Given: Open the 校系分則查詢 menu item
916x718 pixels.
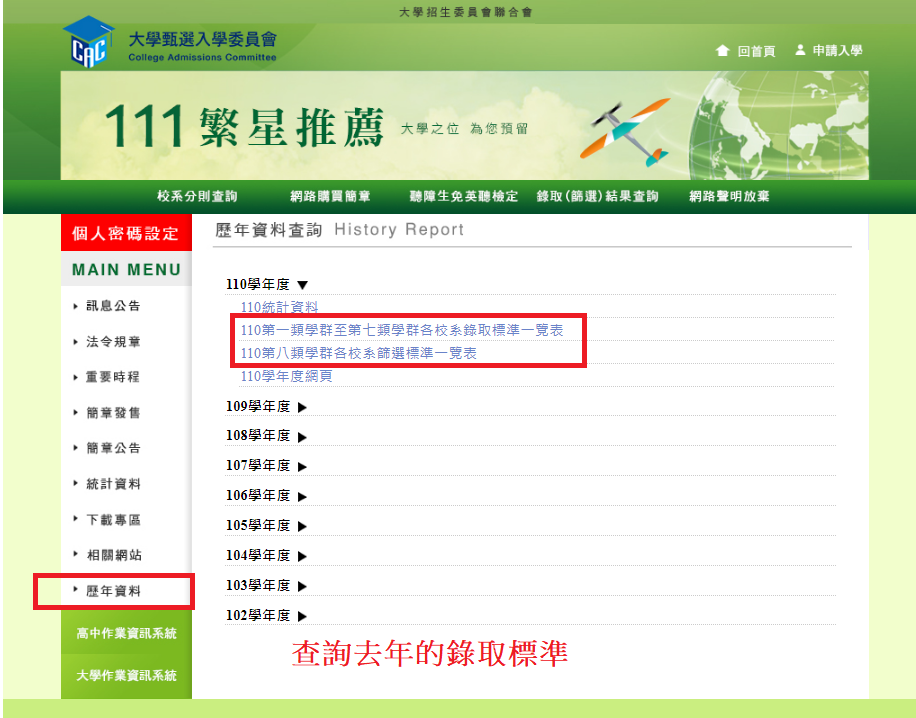Looking at the screenshot, I should coord(197,196).
